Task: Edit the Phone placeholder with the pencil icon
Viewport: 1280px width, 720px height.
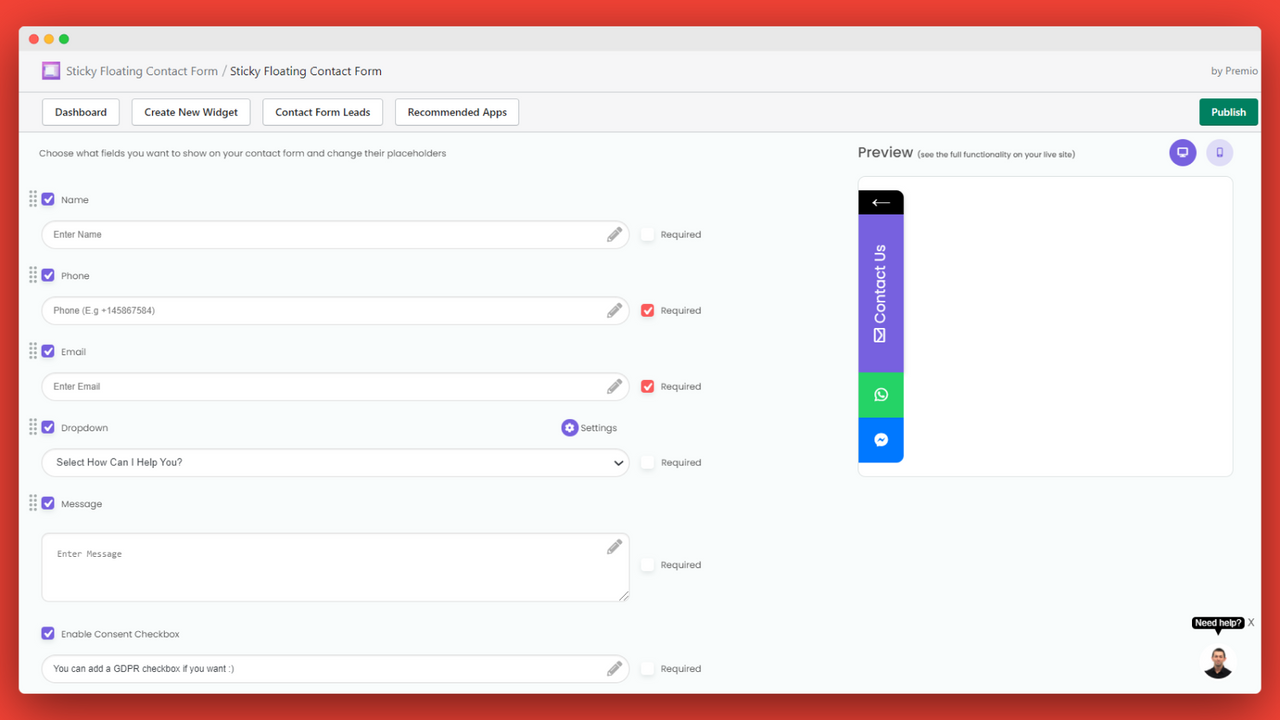Action: [614, 310]
